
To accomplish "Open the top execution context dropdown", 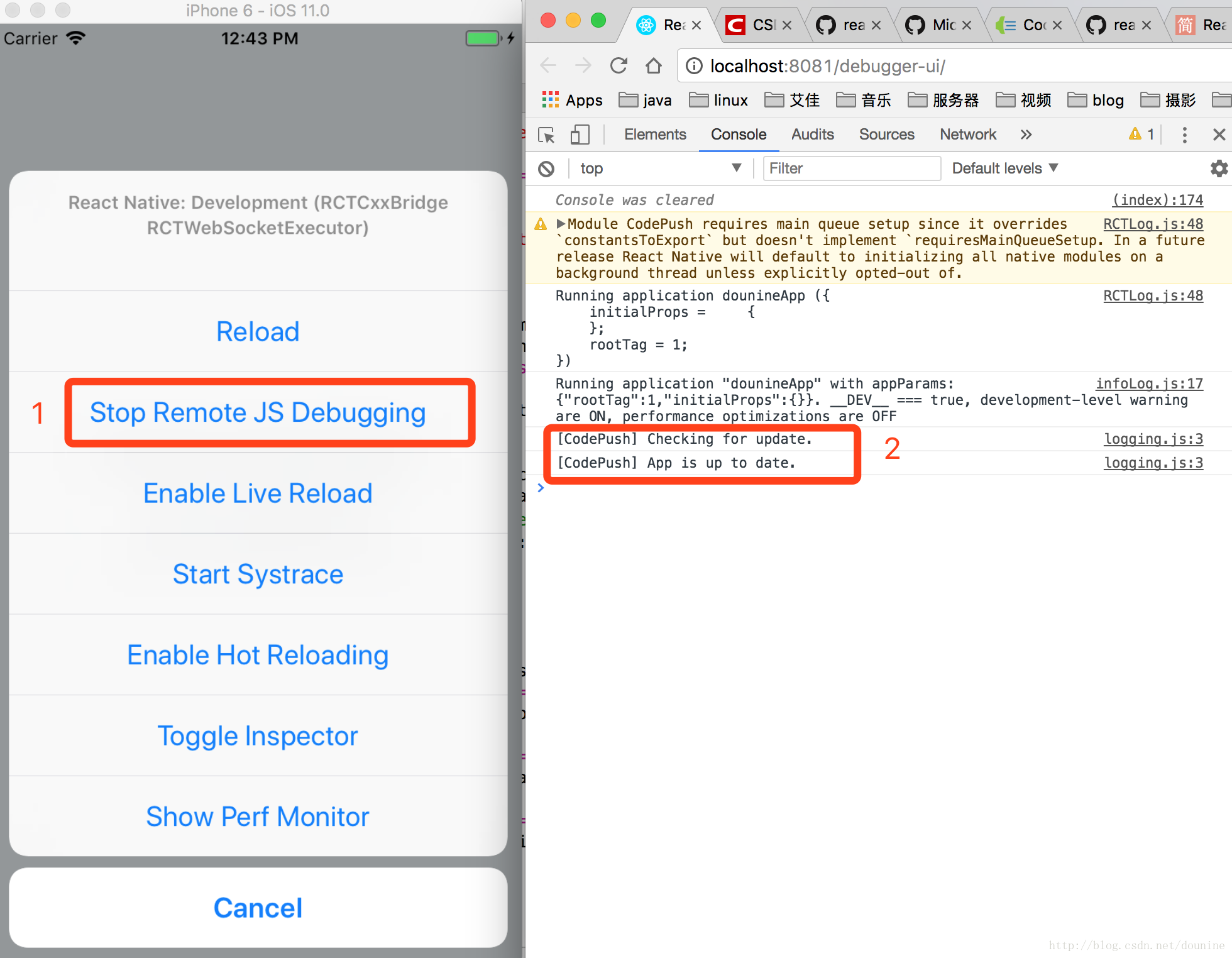I will [x=661, y=168].
